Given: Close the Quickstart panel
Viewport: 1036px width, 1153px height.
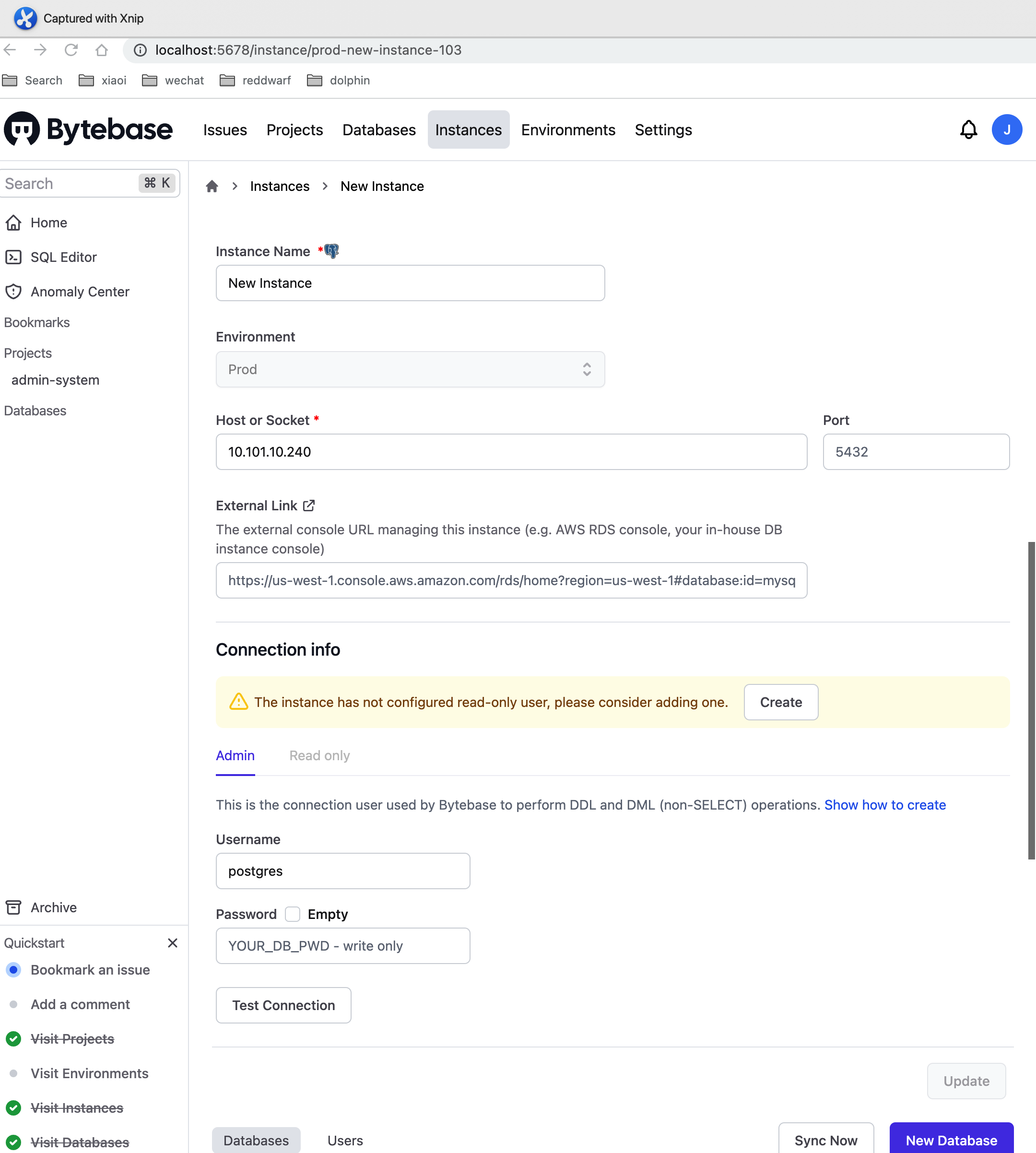Looking at the screenshot, I should [173, 942].
